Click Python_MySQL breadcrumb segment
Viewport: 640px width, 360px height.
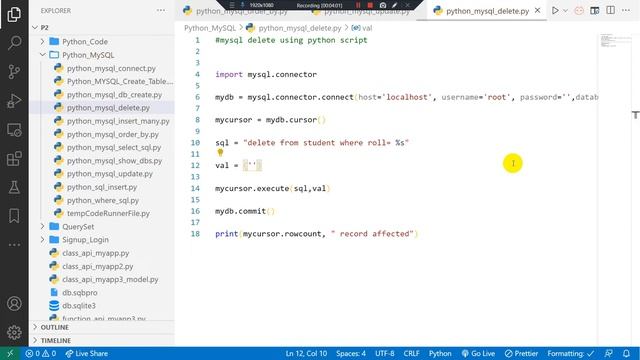click(x=210, y=28)
